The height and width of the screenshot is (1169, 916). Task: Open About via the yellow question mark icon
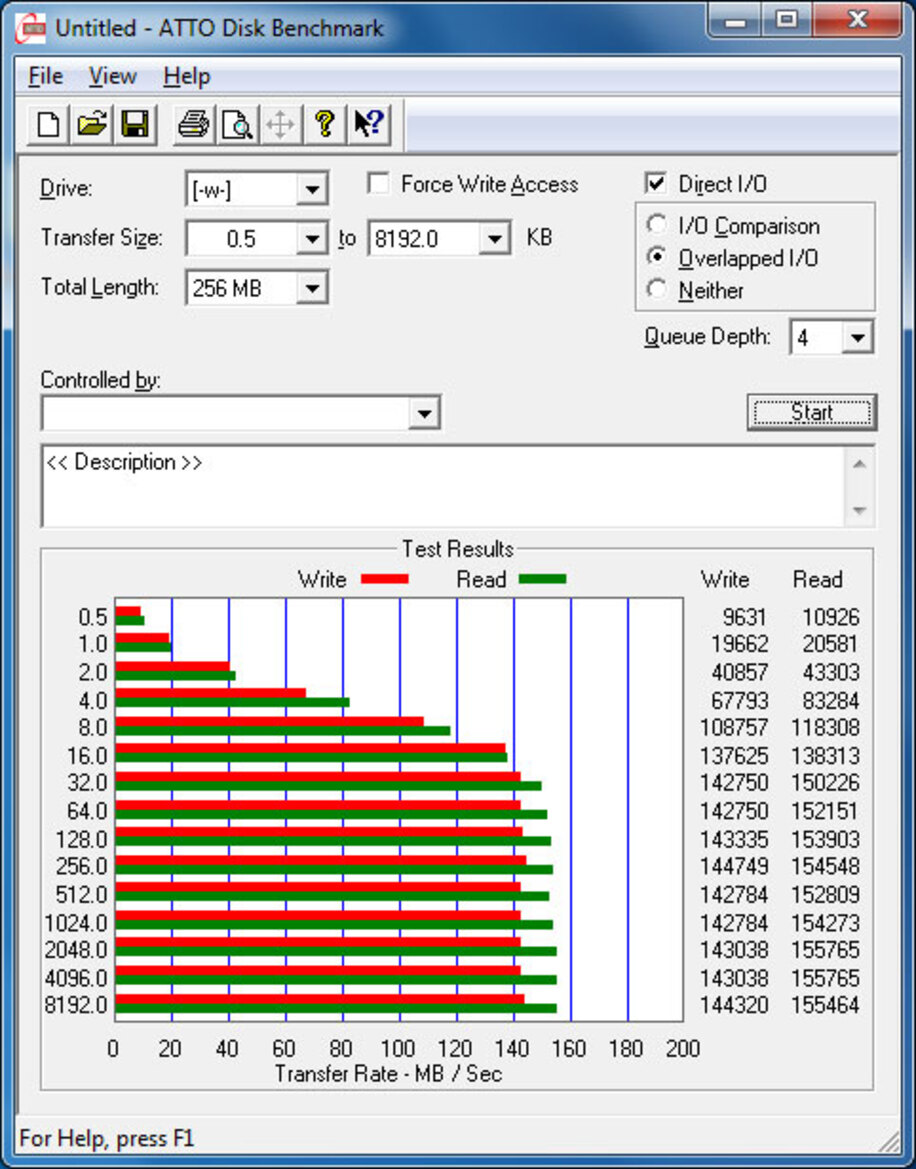[x=324, y=124]
